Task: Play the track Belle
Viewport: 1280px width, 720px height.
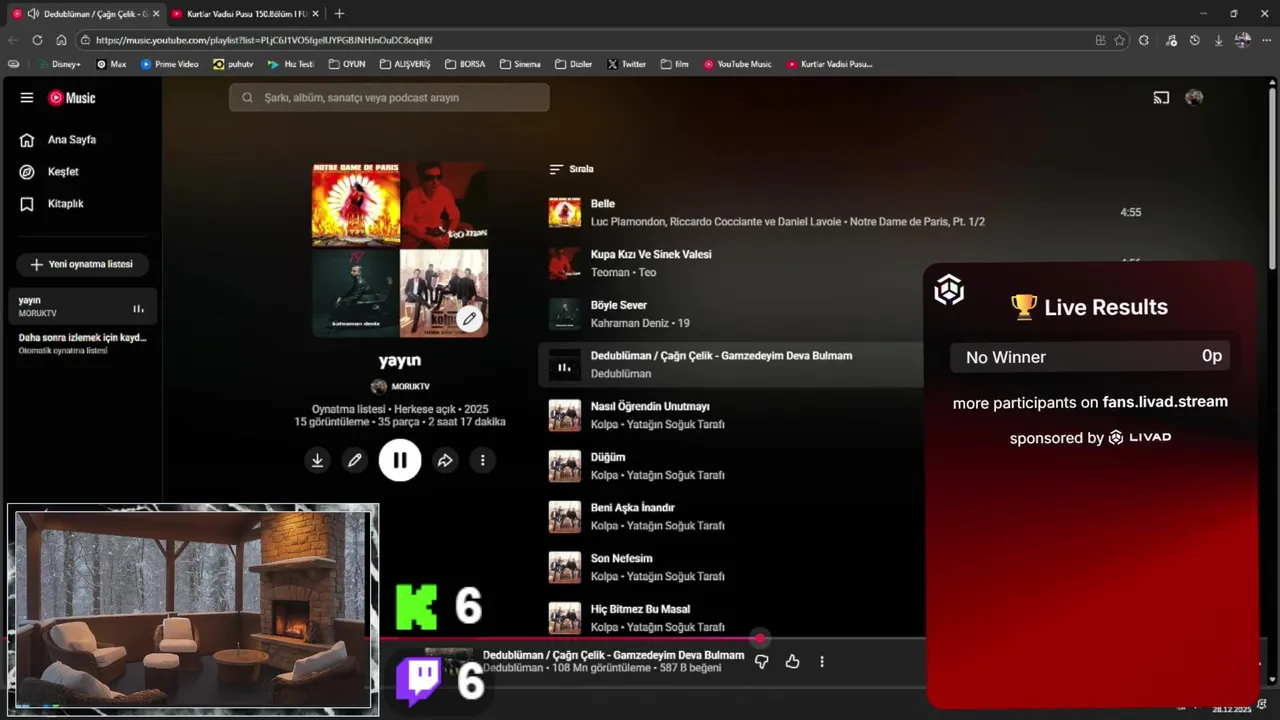Action: tap(603, 204)
